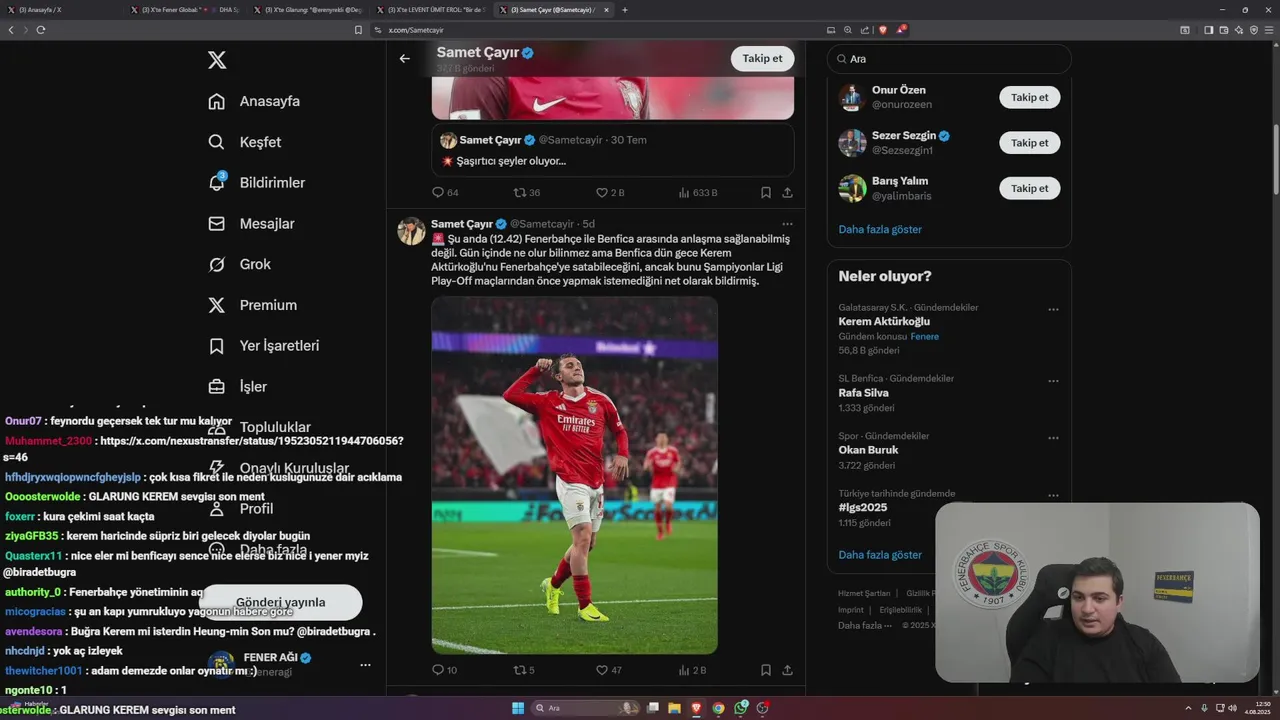Screen dimensions: 1280x720
Task: Follow Sezer Sezgin
Action: [x=1029, y=143]
